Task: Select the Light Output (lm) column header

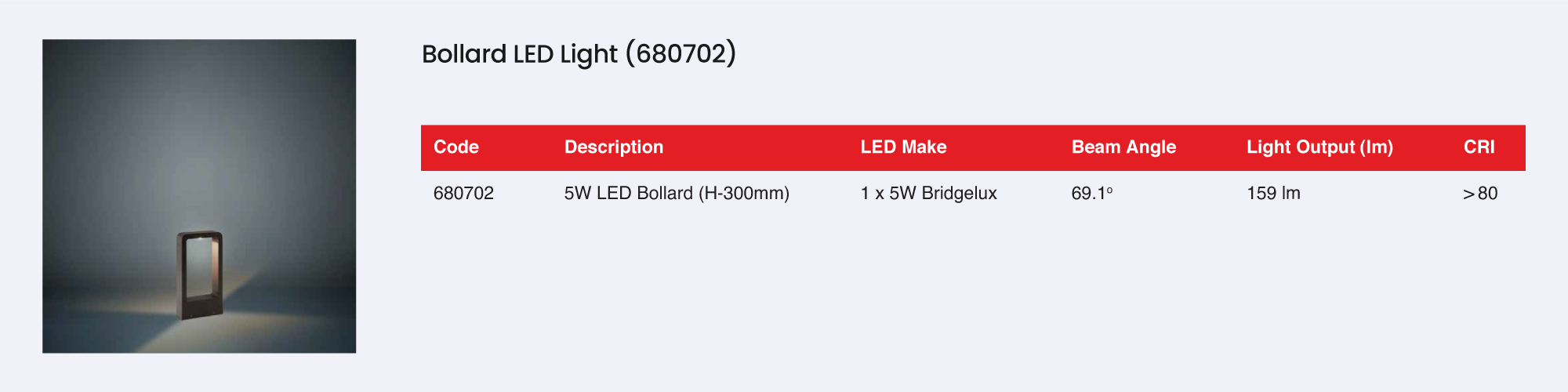Action: [x=1319, y=147]
